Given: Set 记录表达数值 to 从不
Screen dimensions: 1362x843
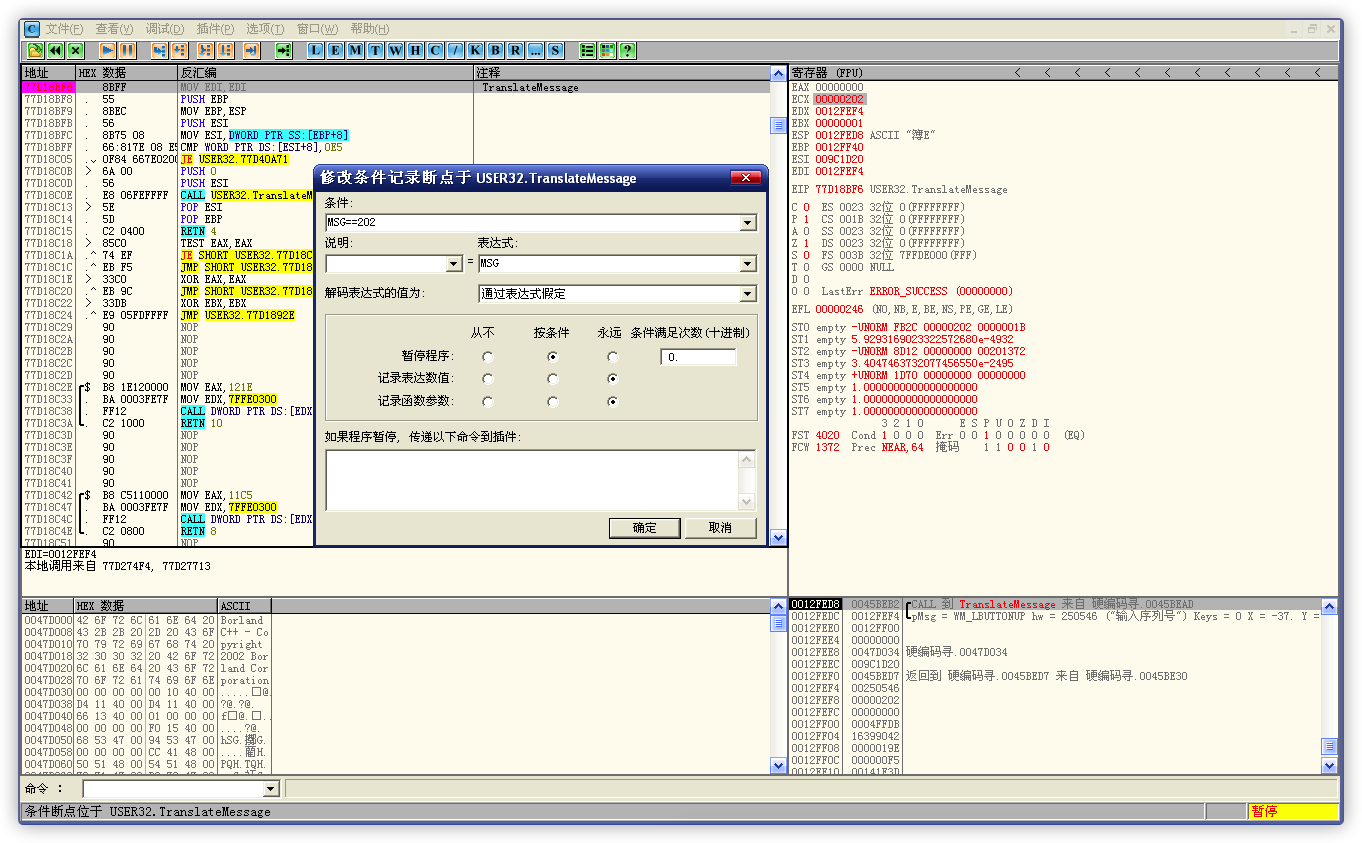Looking at the screenshot, I should [487, 378].
